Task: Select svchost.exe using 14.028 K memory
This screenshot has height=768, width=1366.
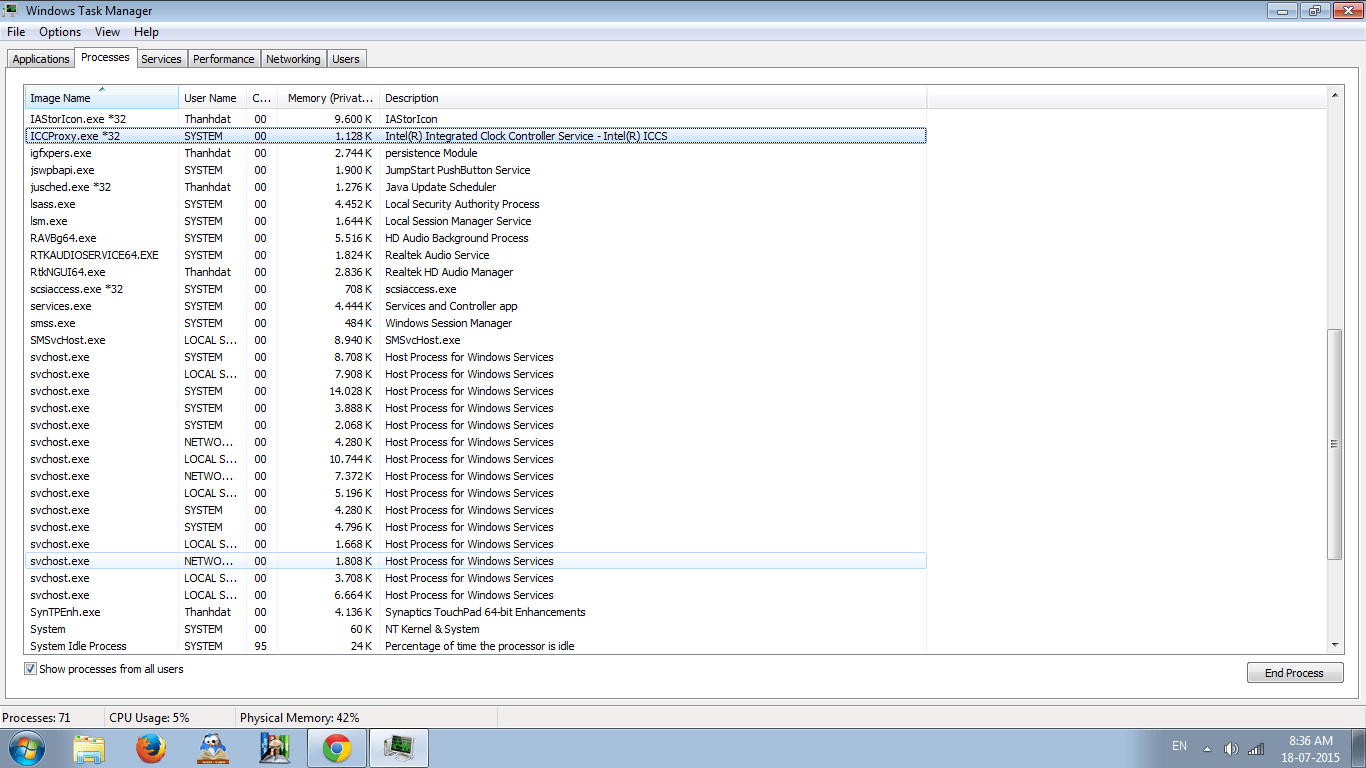Action: click(476, 391)
